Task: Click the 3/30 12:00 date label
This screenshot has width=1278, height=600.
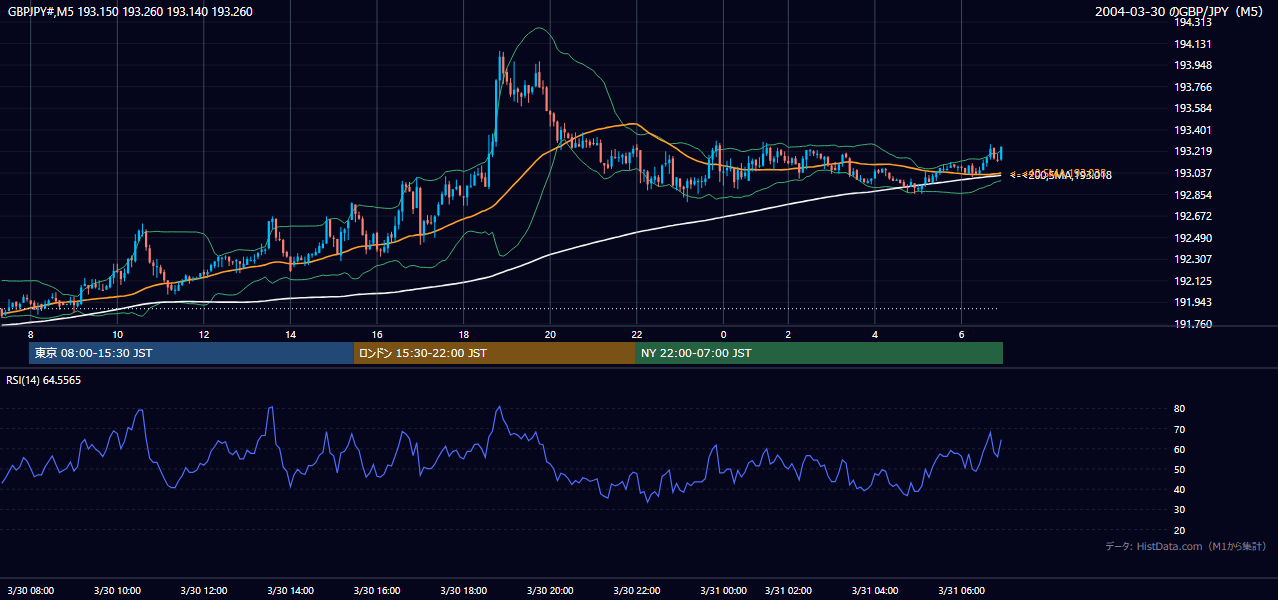Action: pos(203,591)
